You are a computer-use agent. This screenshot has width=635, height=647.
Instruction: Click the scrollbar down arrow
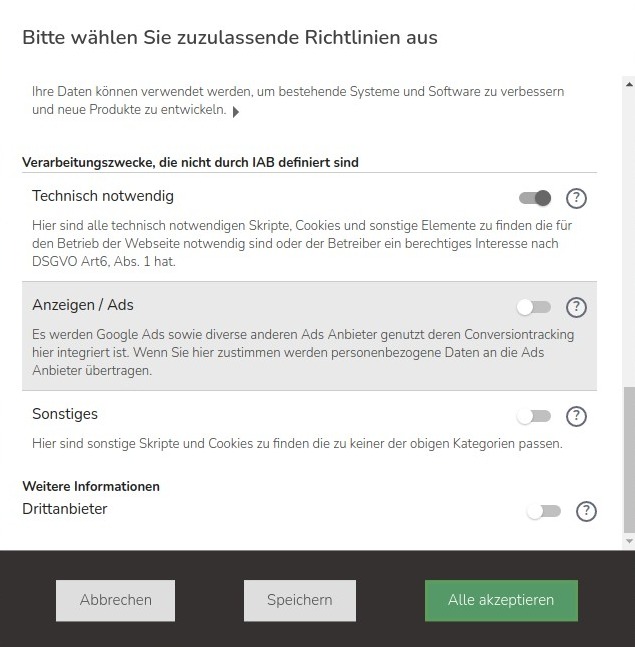pos(628,541)
